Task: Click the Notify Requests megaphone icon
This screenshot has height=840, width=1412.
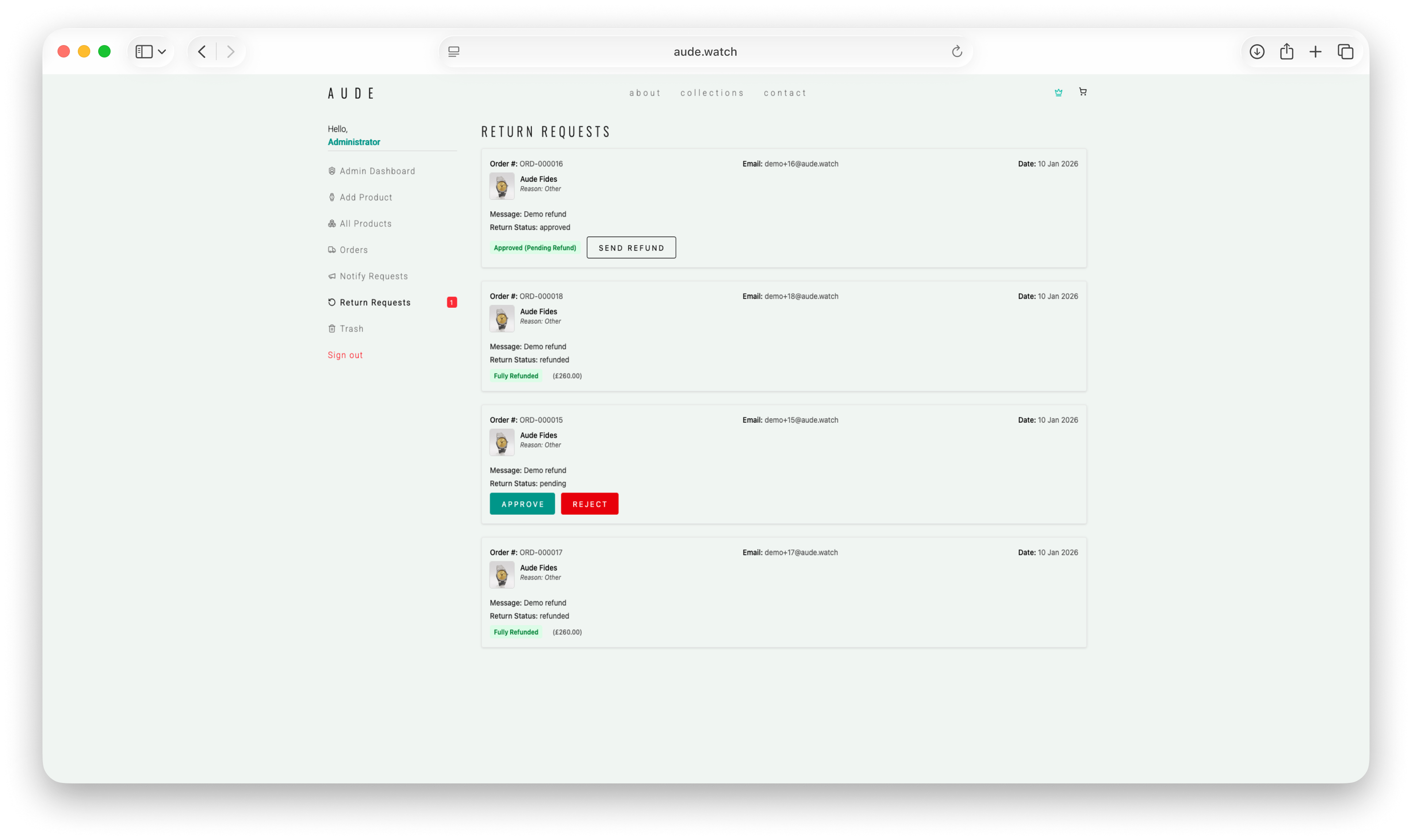Action: click(331, 276)
